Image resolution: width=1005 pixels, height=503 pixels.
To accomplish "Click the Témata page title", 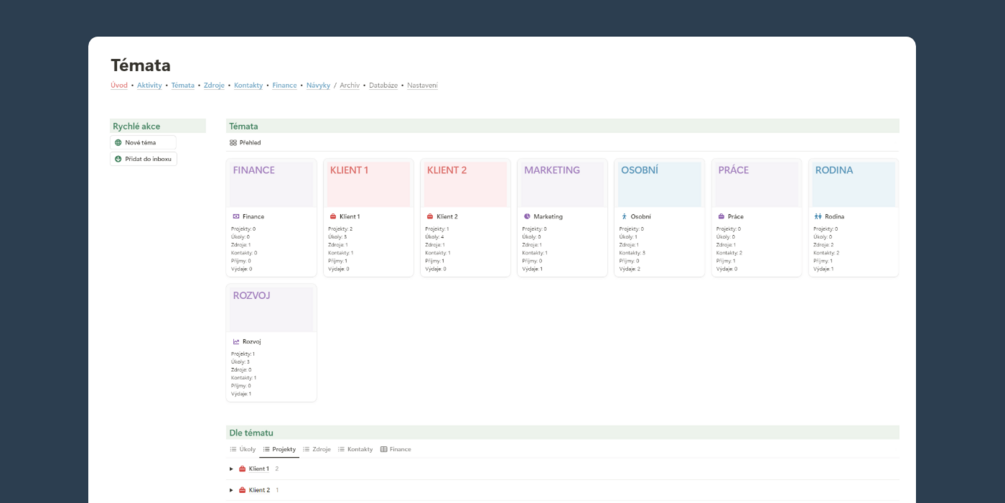I will tap(140, 65).
